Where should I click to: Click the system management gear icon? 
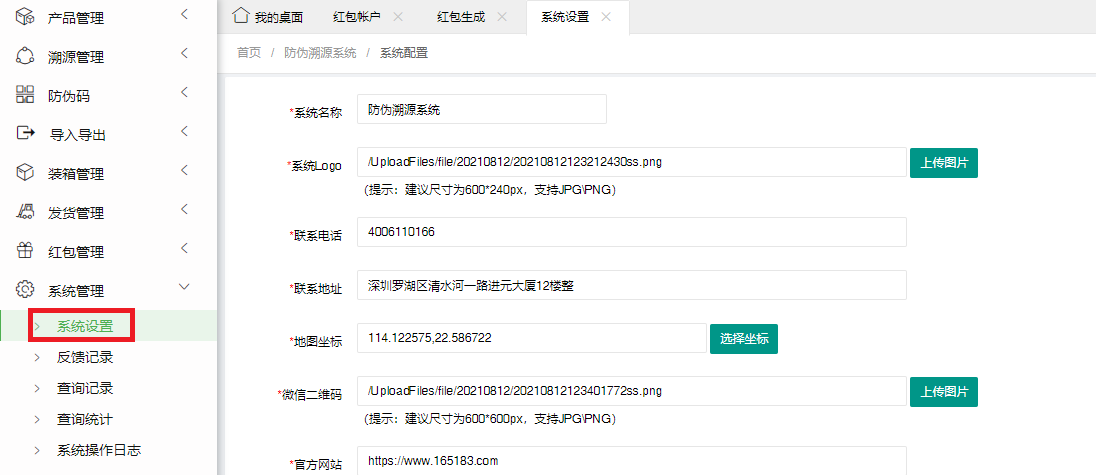point(25,290)
